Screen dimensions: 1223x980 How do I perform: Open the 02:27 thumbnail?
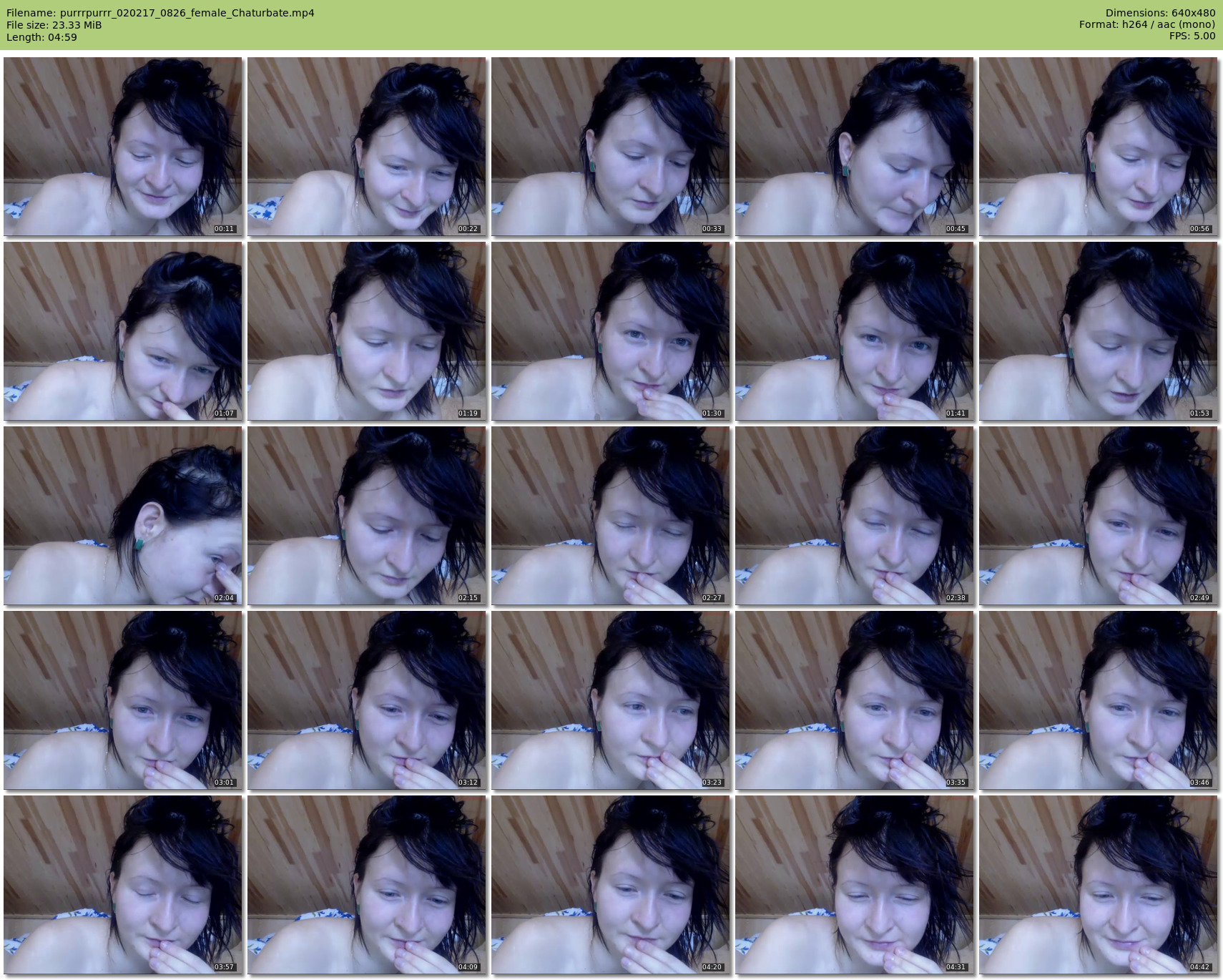(x=611, y=516)
